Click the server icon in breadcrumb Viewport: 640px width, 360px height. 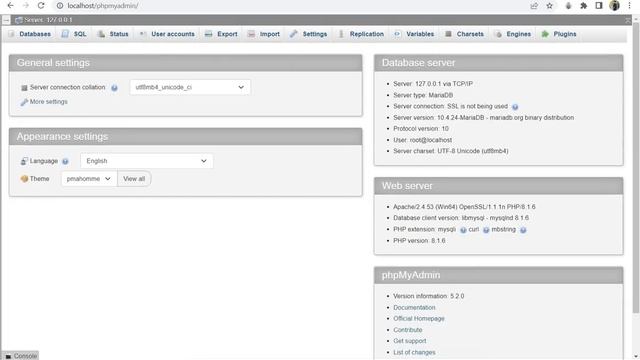(x=19, y=20)
